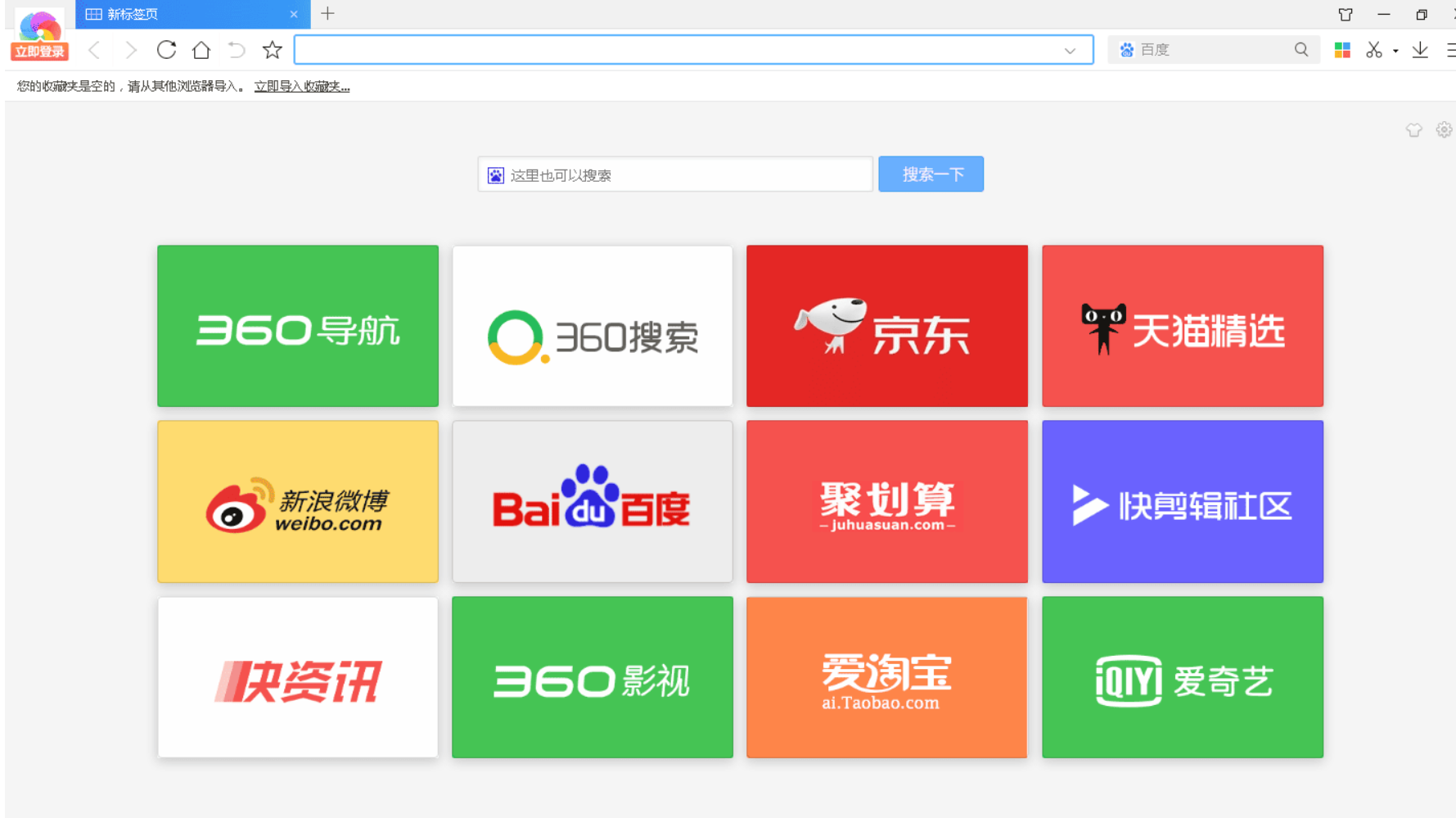
Task: Expand the screenshot tool dropdown arrow
Action: pos(1395,51)
